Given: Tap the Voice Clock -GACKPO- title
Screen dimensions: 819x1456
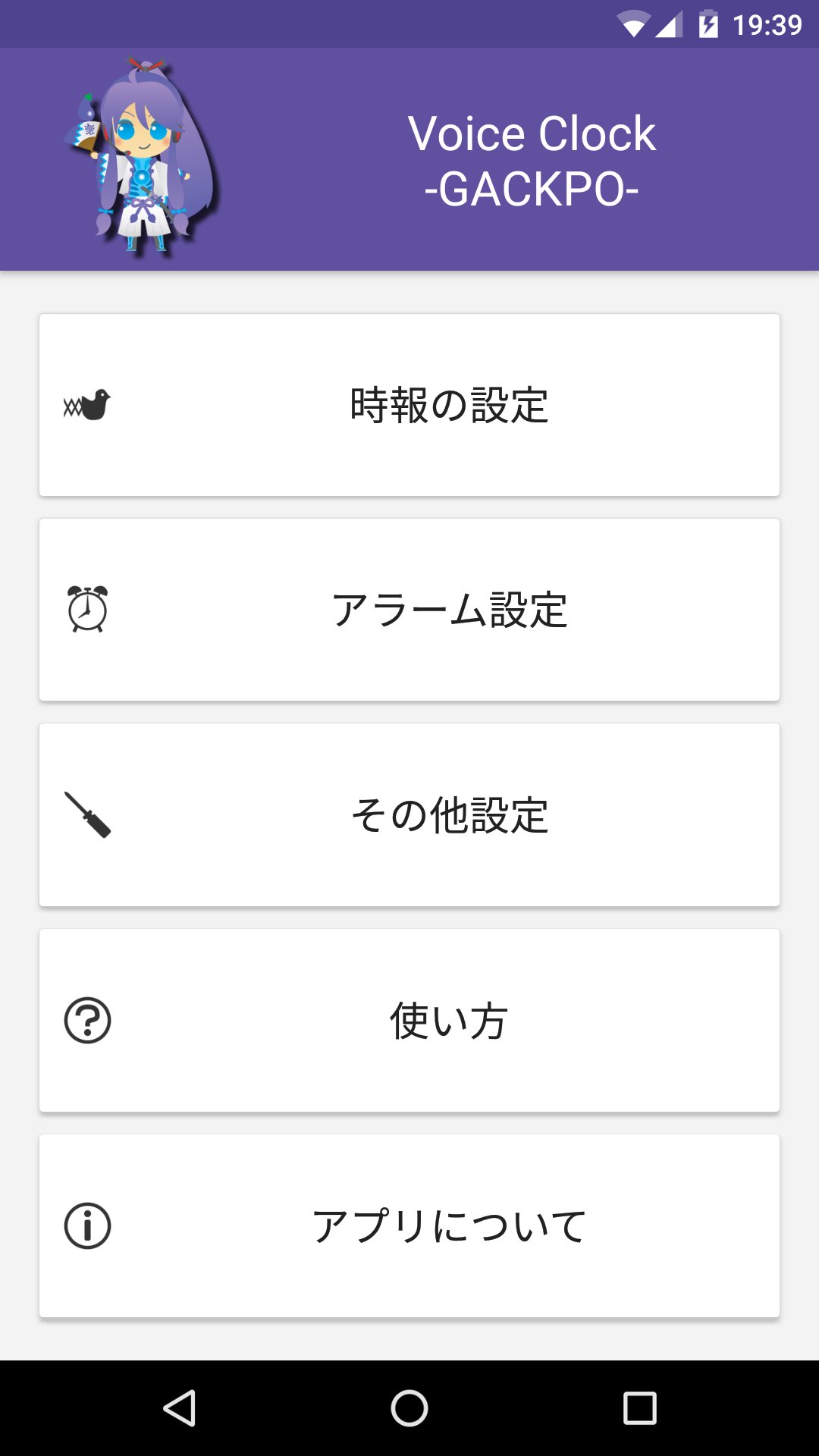Looking at the screenshot, I should point(532,161).
